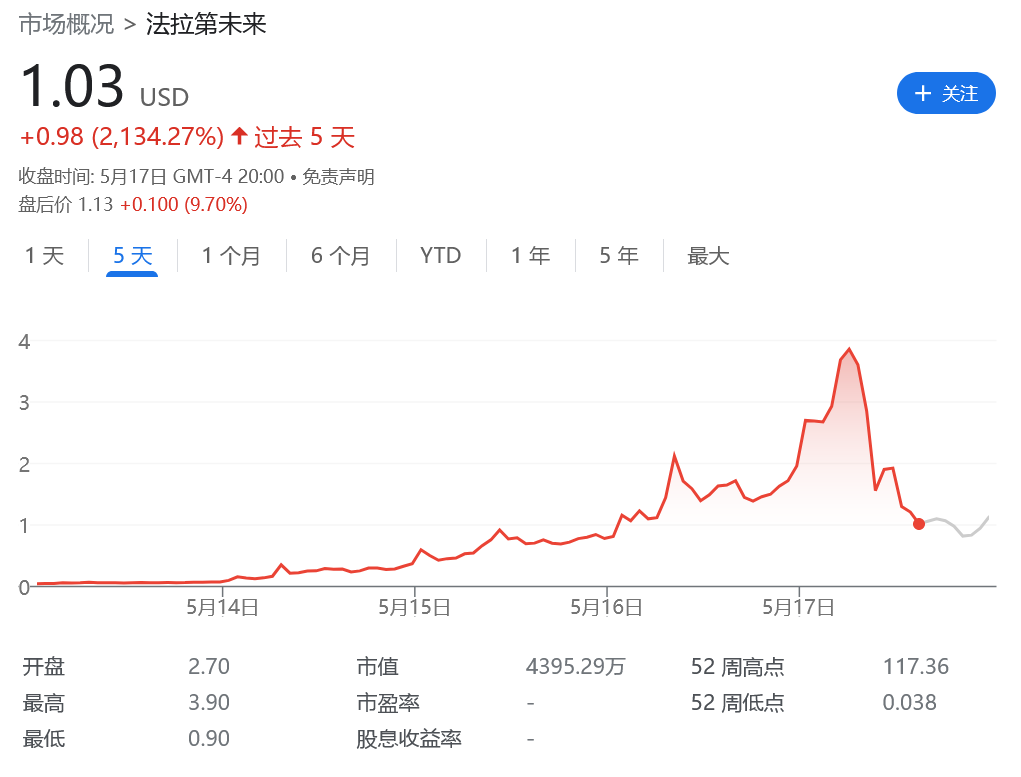Click the 5月15日 date label on axis
This screenshot has width=1021, height=777.
pyautogui.click(x=415, y=608)
